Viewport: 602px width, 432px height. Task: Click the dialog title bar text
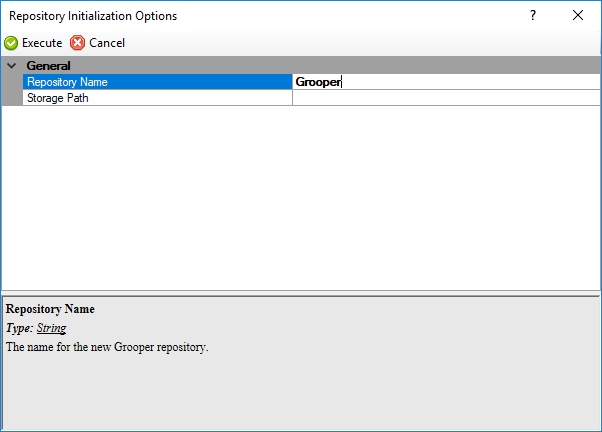(x=93, y=16)
